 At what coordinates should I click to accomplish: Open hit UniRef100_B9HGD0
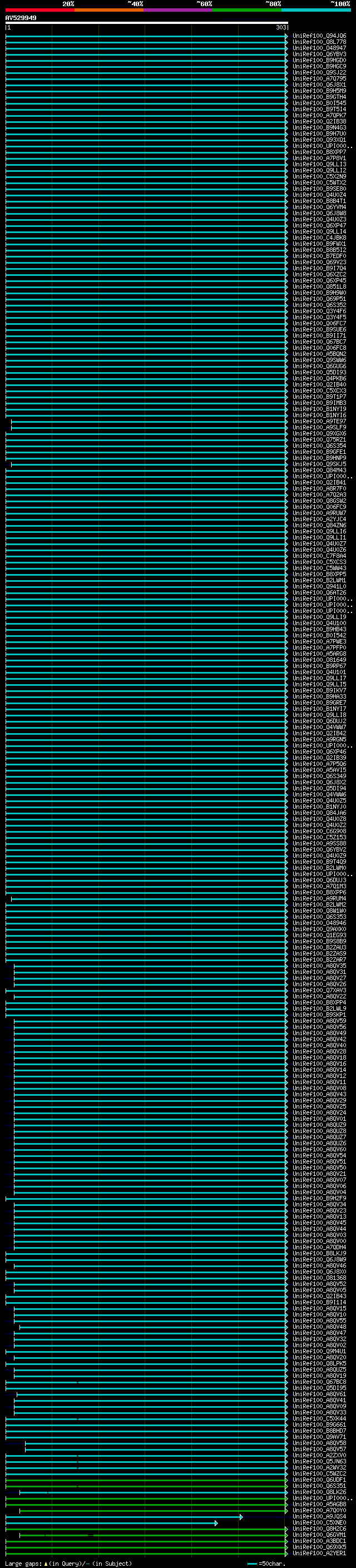point(319,60)
